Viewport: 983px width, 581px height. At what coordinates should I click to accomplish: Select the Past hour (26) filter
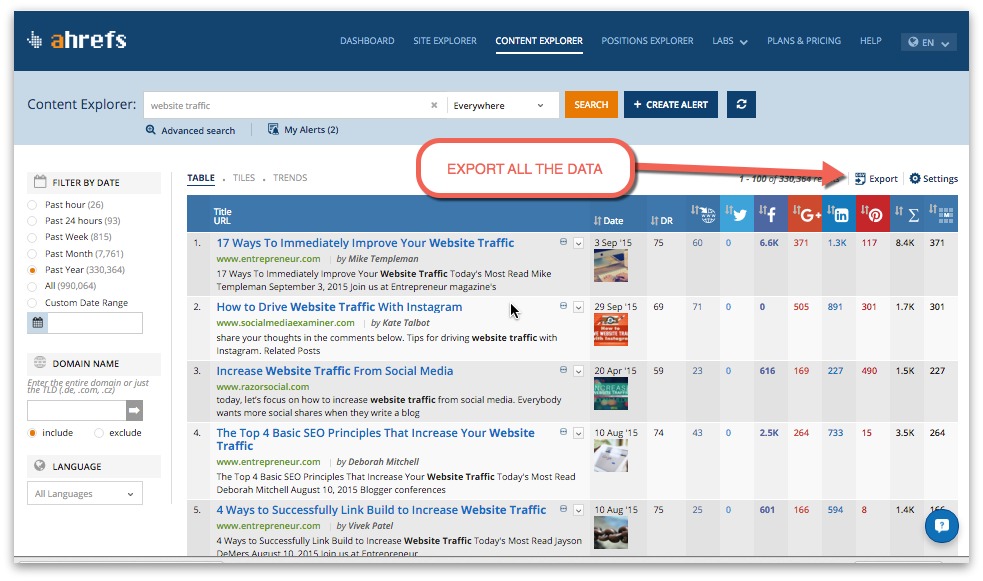32,205
